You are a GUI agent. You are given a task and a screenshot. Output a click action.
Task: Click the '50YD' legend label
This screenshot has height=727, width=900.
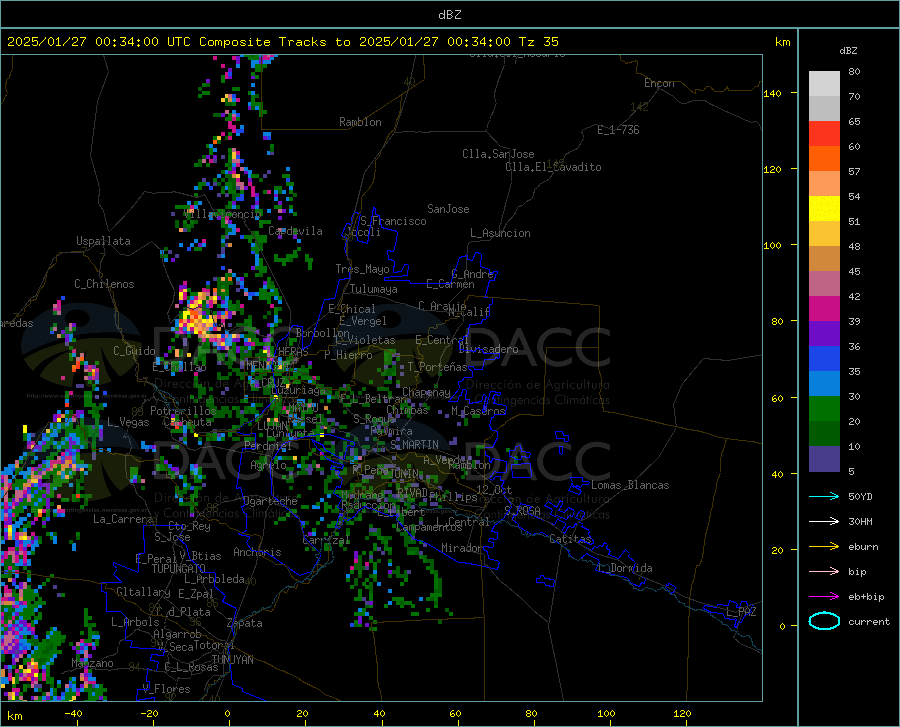860,497
